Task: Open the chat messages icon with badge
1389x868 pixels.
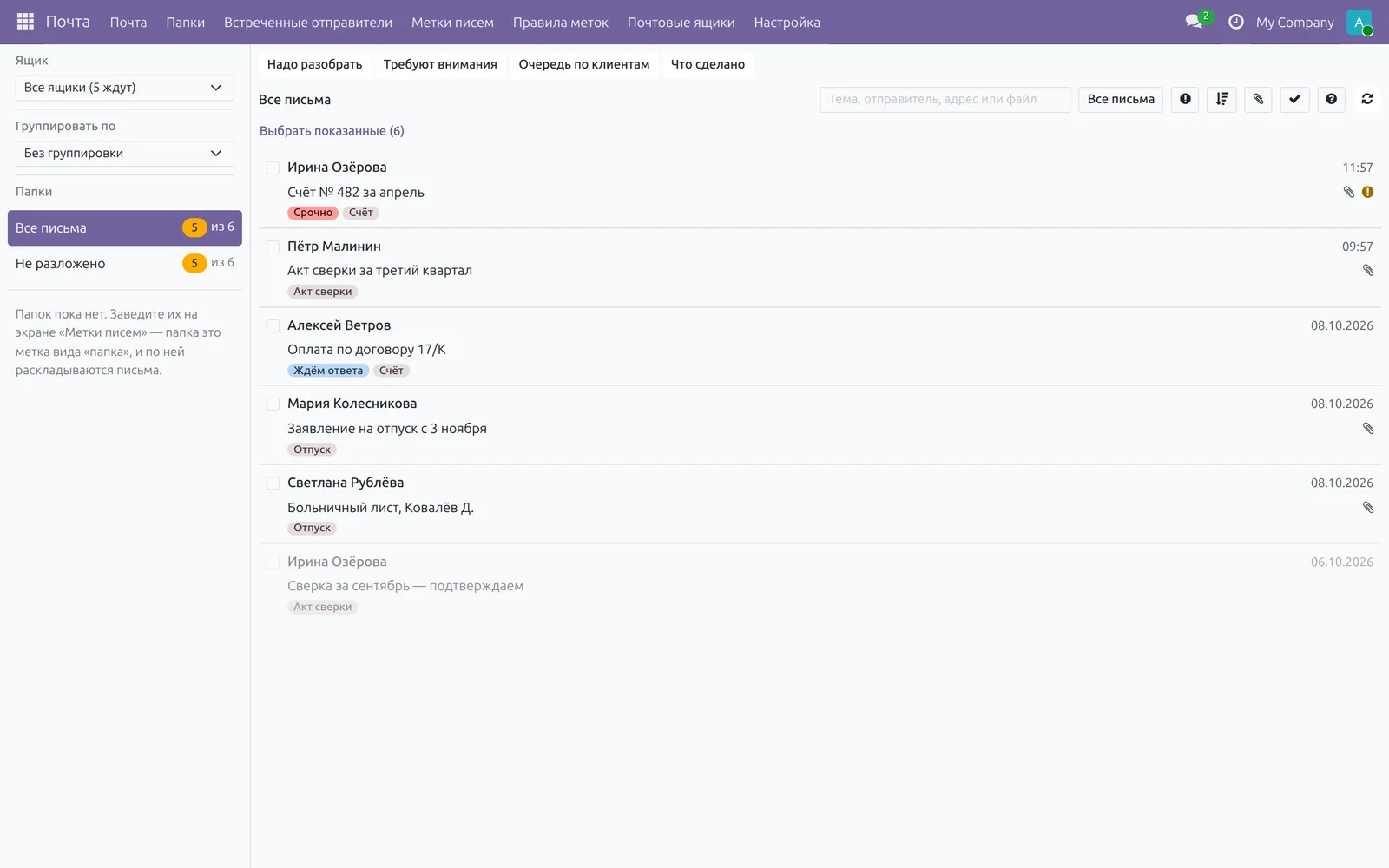Action: tap(1196, 22)
